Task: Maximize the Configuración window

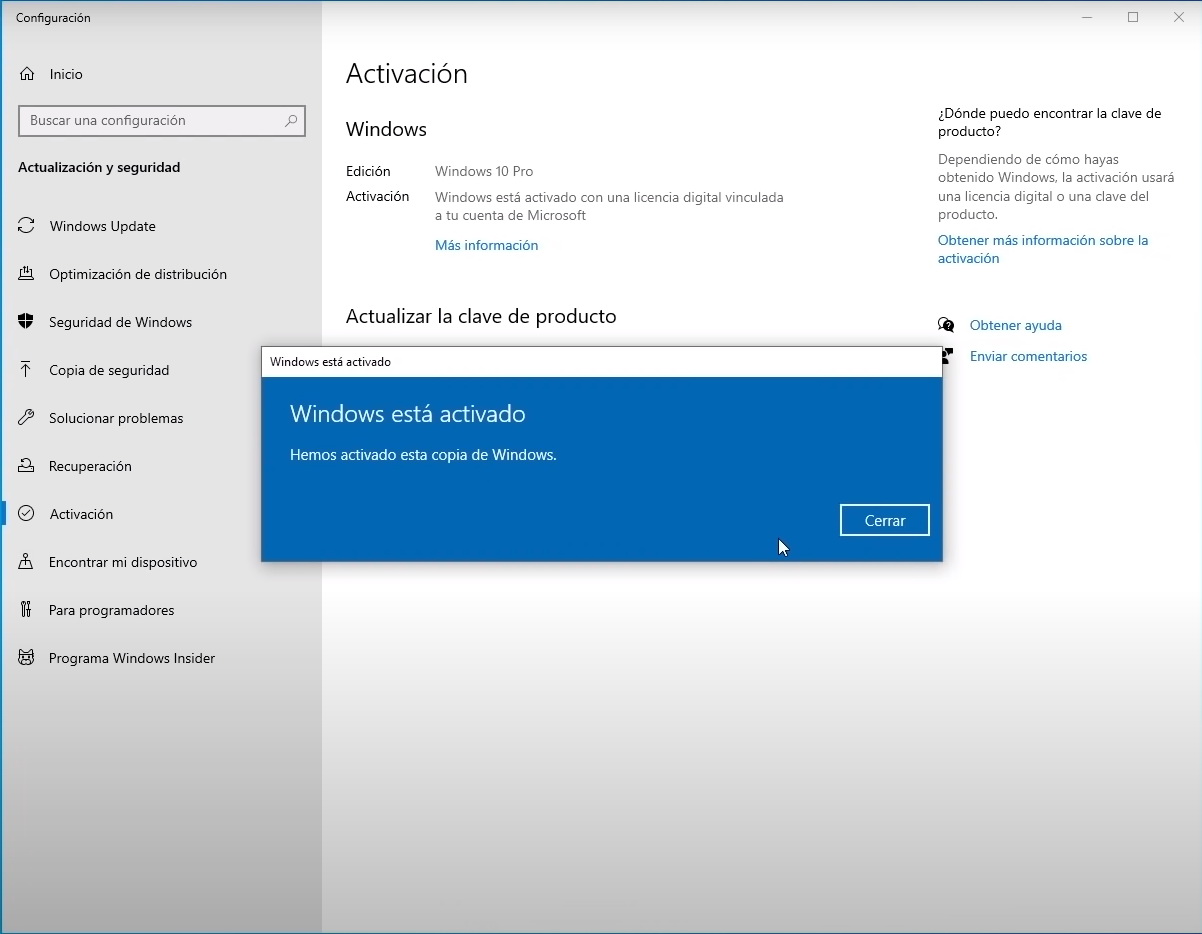Action: [1133, 17]
